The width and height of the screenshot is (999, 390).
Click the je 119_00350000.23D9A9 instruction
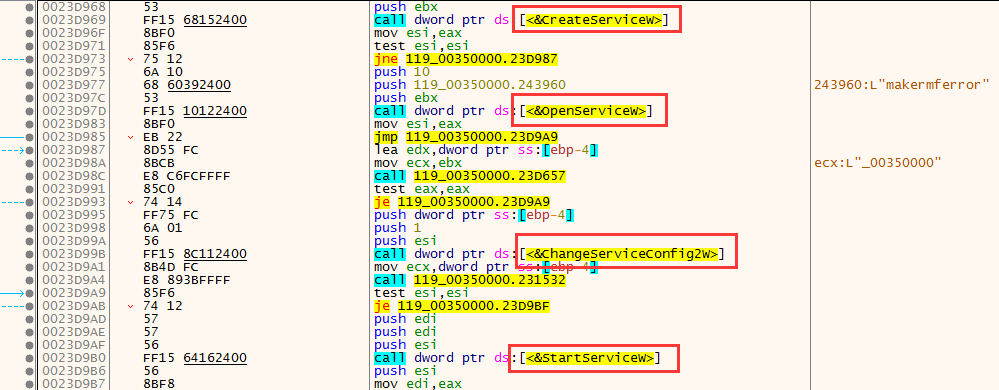(x=462, y=202)
